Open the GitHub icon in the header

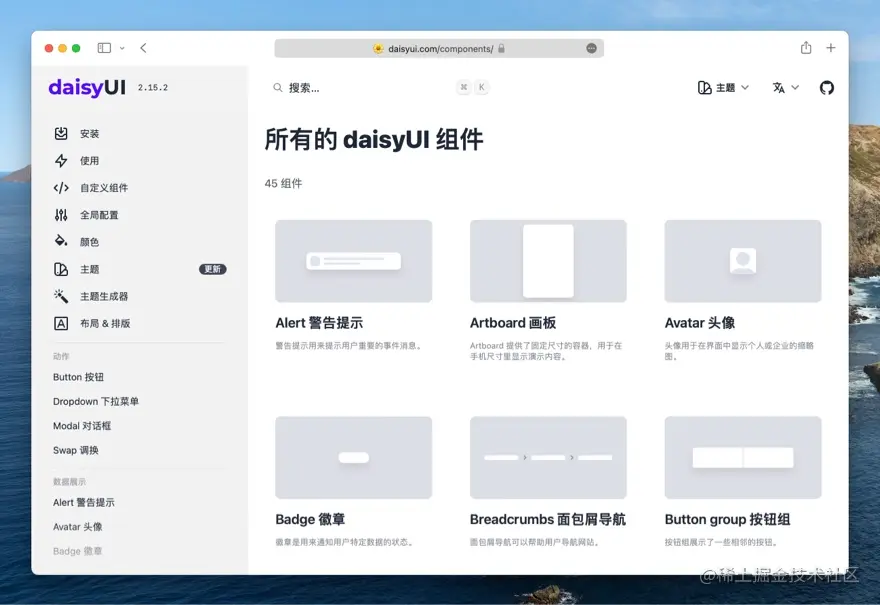click(x=826, y=87)
